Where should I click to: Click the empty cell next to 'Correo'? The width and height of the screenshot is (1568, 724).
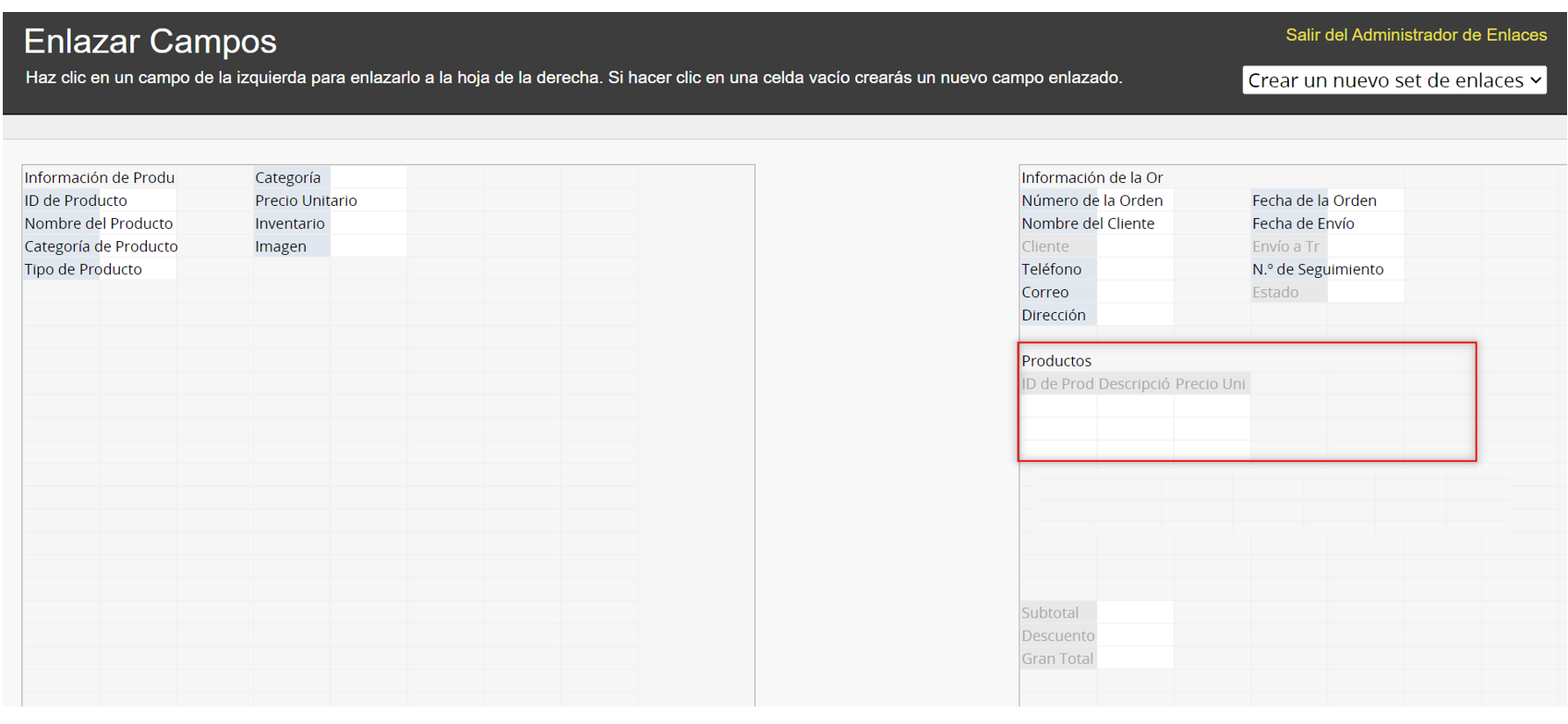(1135, 293)
